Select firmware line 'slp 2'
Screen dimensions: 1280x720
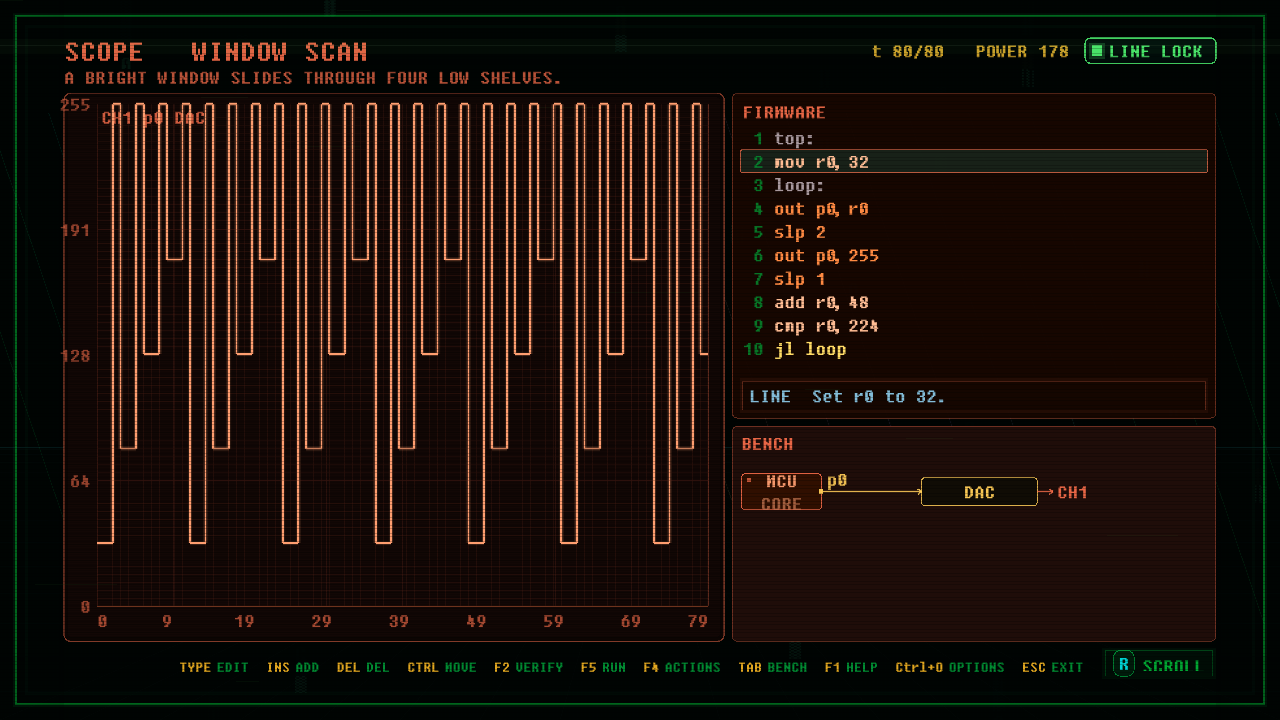[974, 232]
